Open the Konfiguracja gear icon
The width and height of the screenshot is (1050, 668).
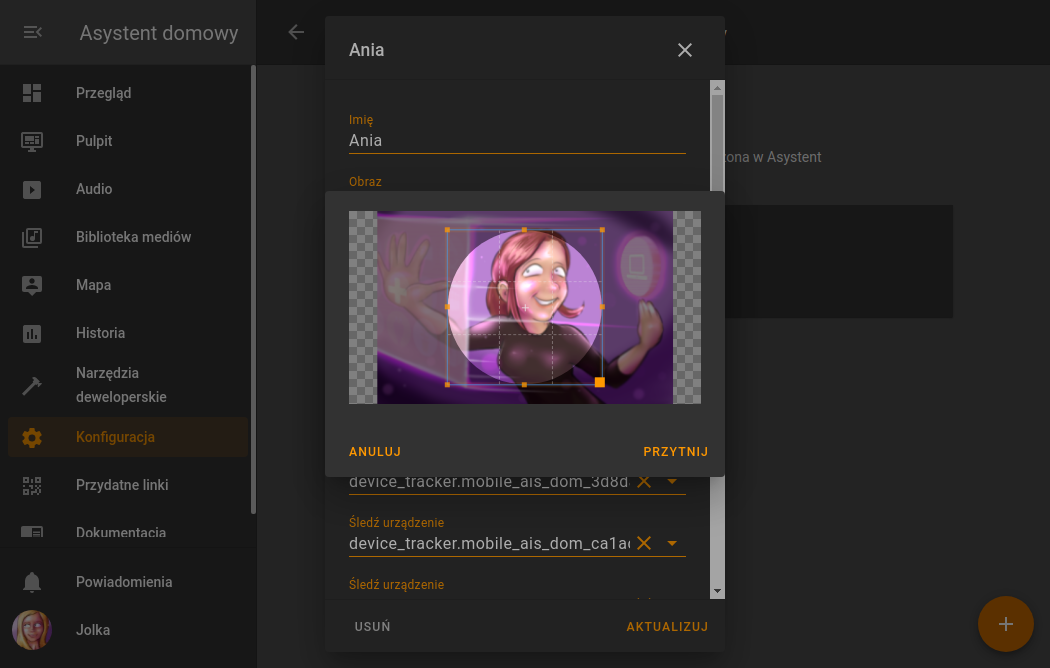click(31, 437)
